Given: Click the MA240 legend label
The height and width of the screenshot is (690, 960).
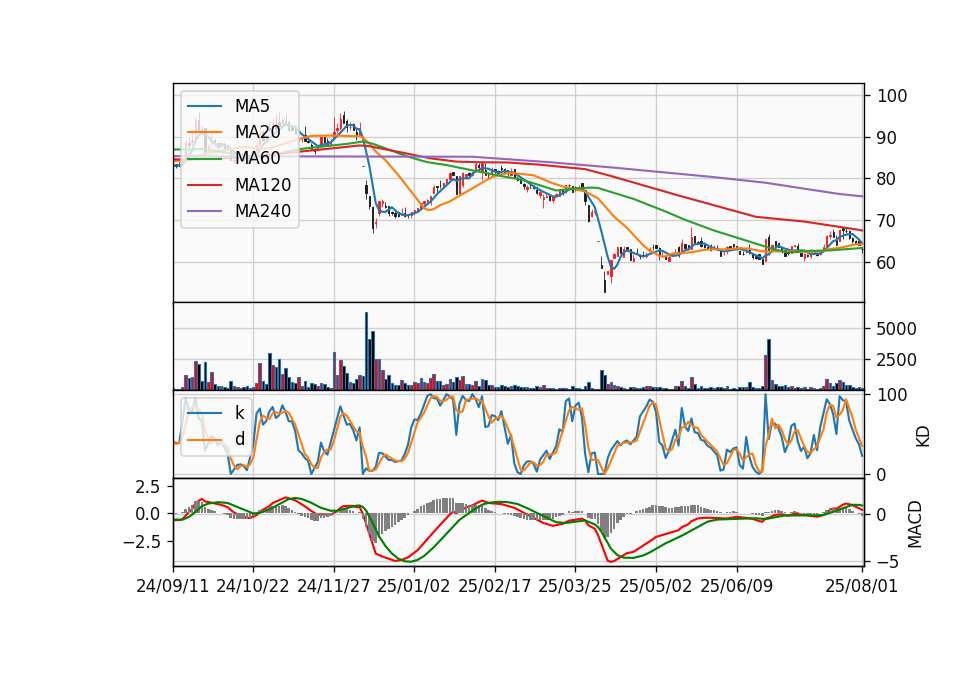Looking at the screenshot, I should 263,211.
